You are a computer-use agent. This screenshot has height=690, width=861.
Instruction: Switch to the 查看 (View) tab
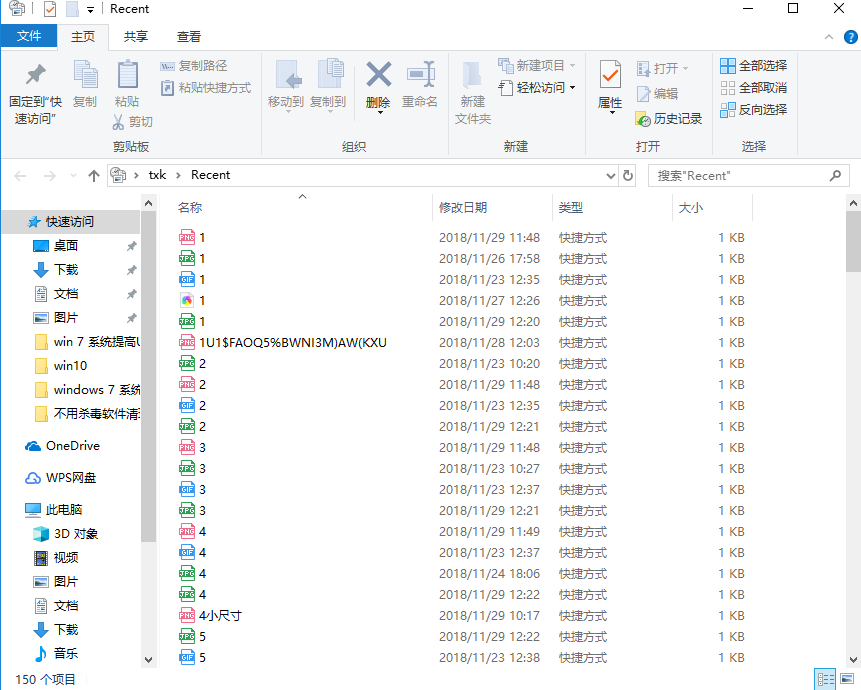coord(189,36)
